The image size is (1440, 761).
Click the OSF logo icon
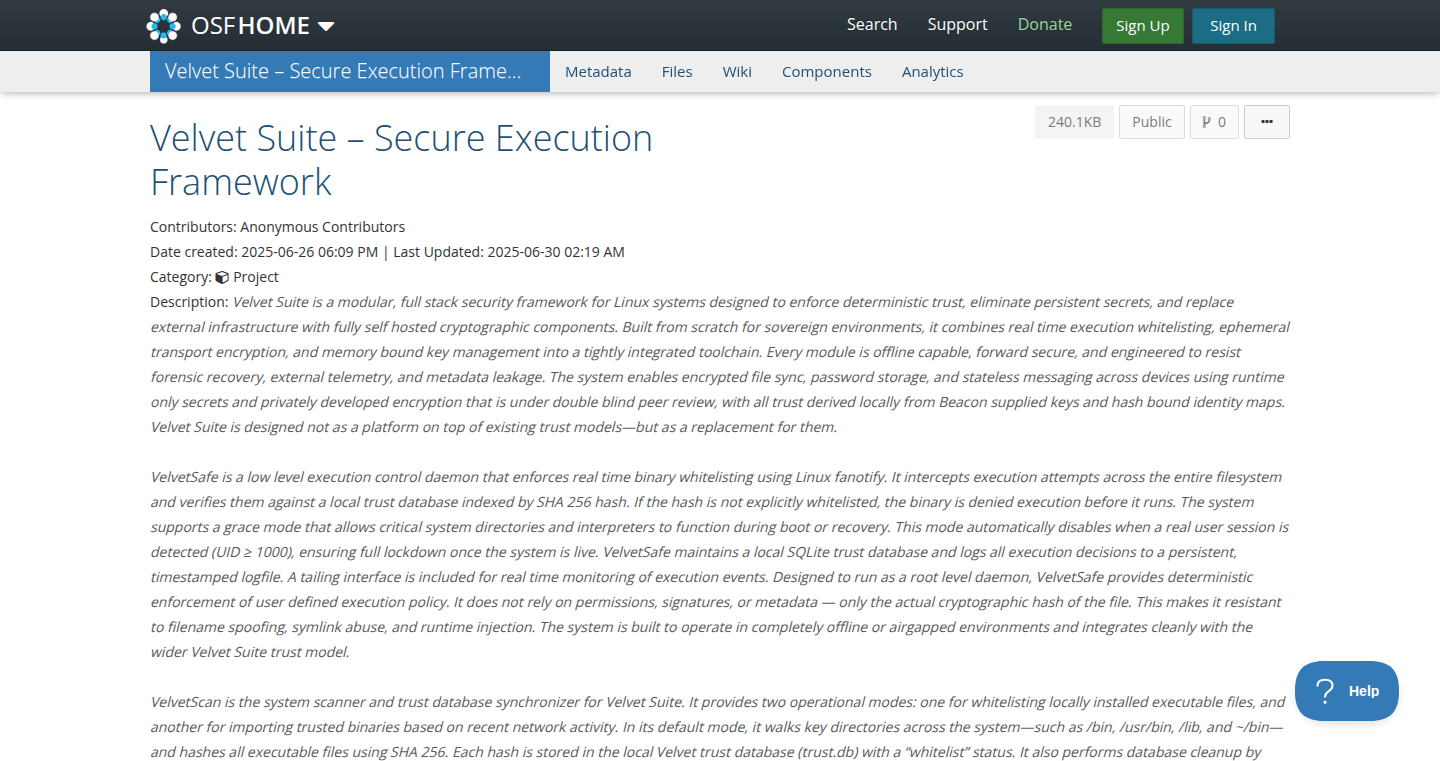tap(163, 26)
